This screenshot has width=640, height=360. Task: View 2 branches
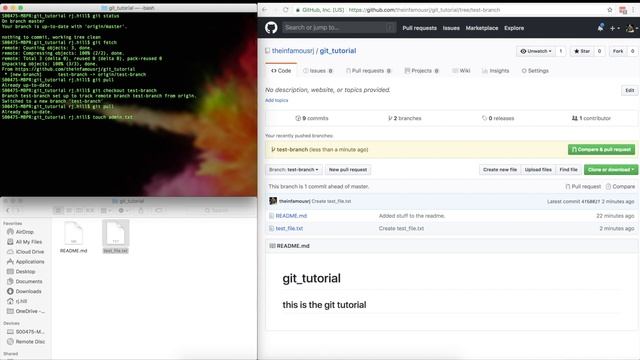404,118
